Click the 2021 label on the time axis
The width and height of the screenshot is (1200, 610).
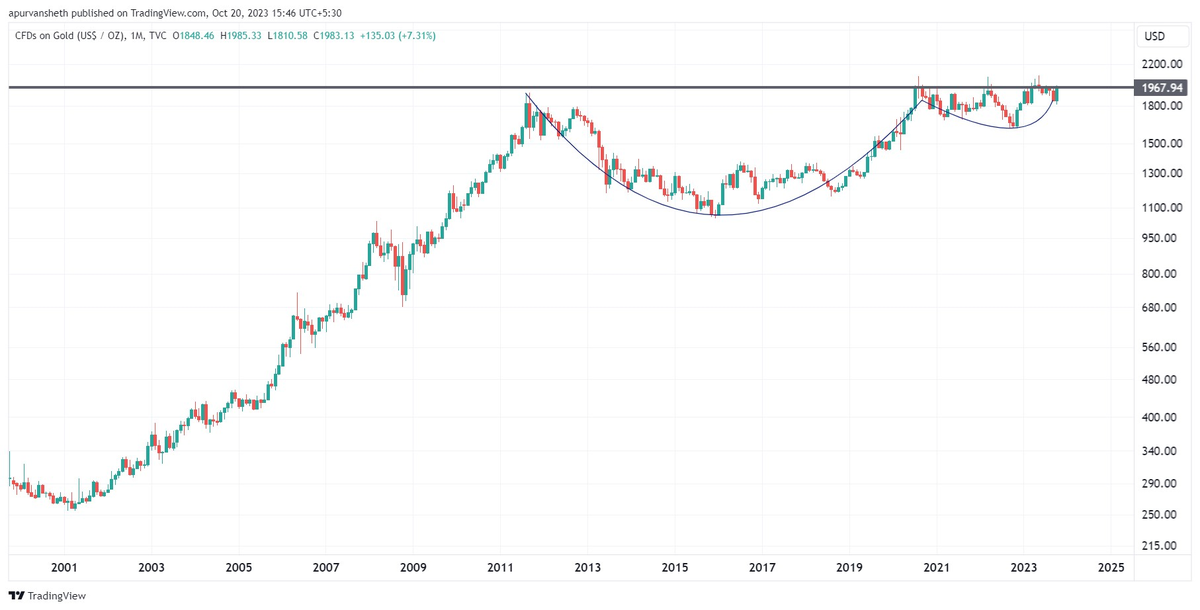(936, 568)
